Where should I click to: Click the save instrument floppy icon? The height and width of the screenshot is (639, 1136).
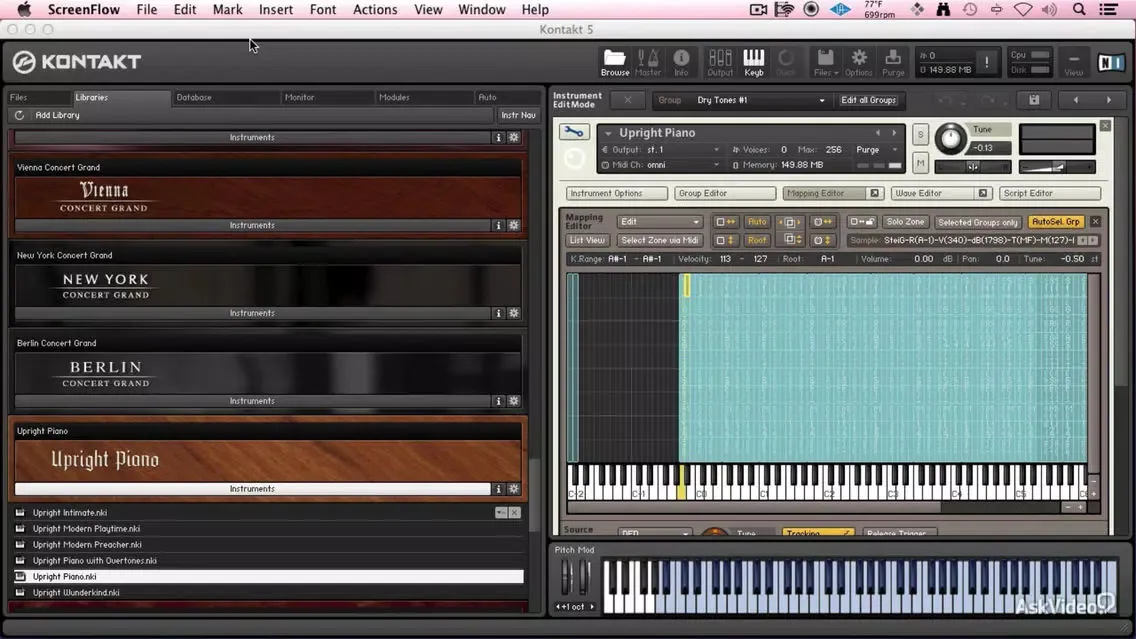click(x=1034, y=100)
